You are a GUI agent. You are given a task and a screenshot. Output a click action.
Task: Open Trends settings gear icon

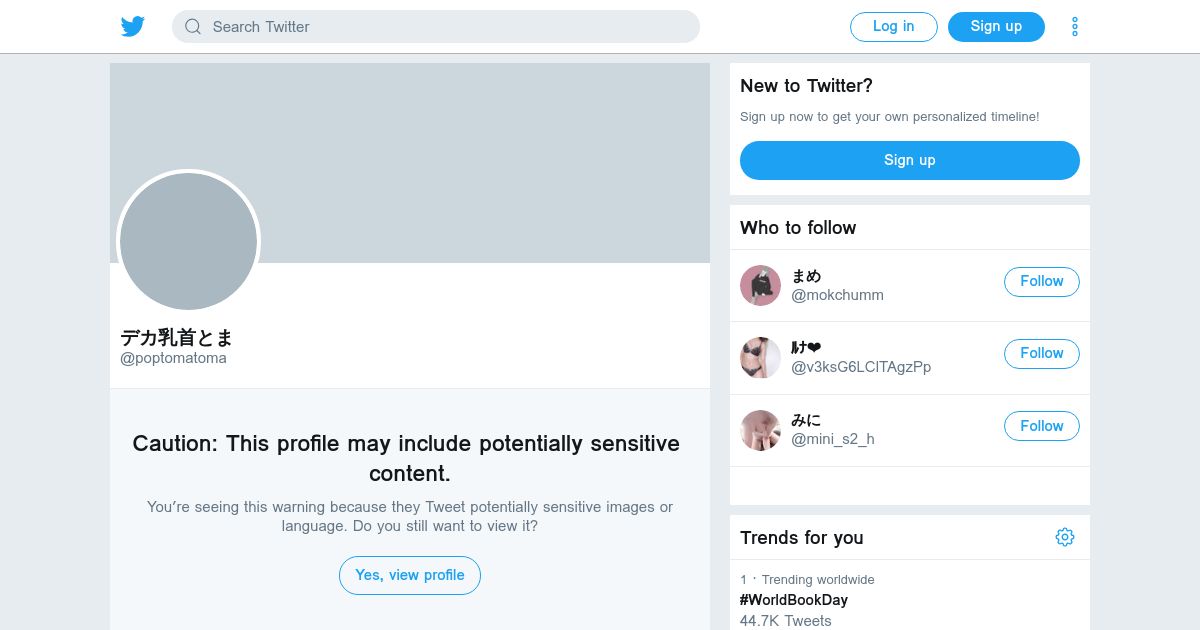1064,537
